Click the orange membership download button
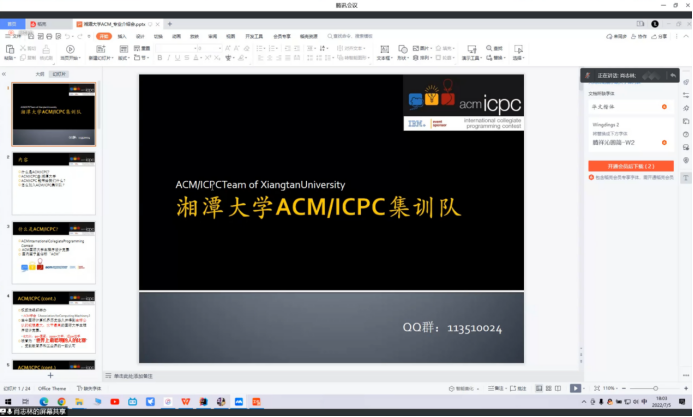Screen dimensions: 693x417 pos(631,166)
